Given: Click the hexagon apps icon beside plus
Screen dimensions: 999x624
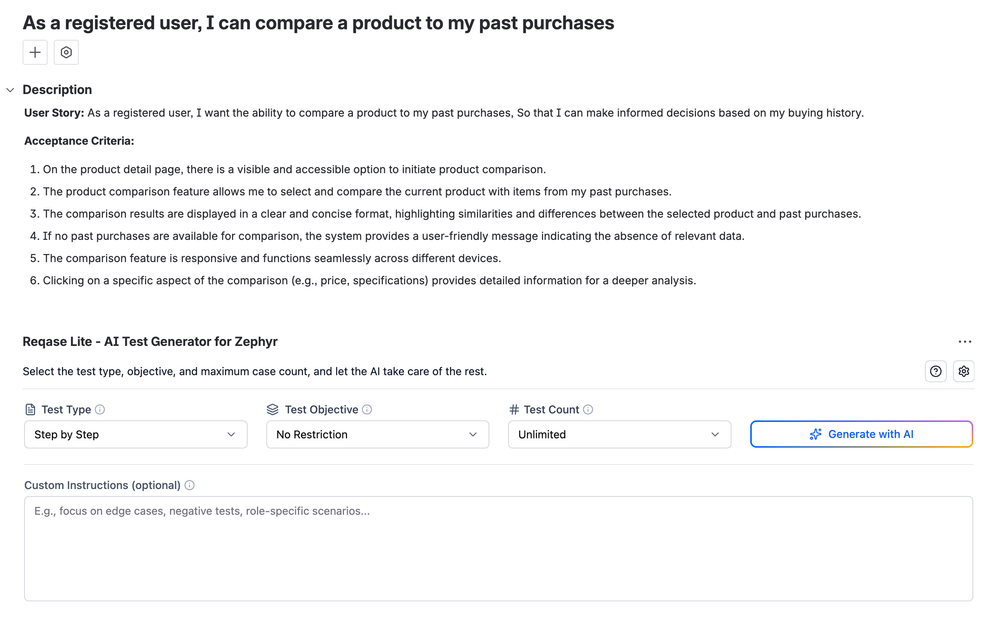Looking at the screenshot, I should (x=66, y=52).
